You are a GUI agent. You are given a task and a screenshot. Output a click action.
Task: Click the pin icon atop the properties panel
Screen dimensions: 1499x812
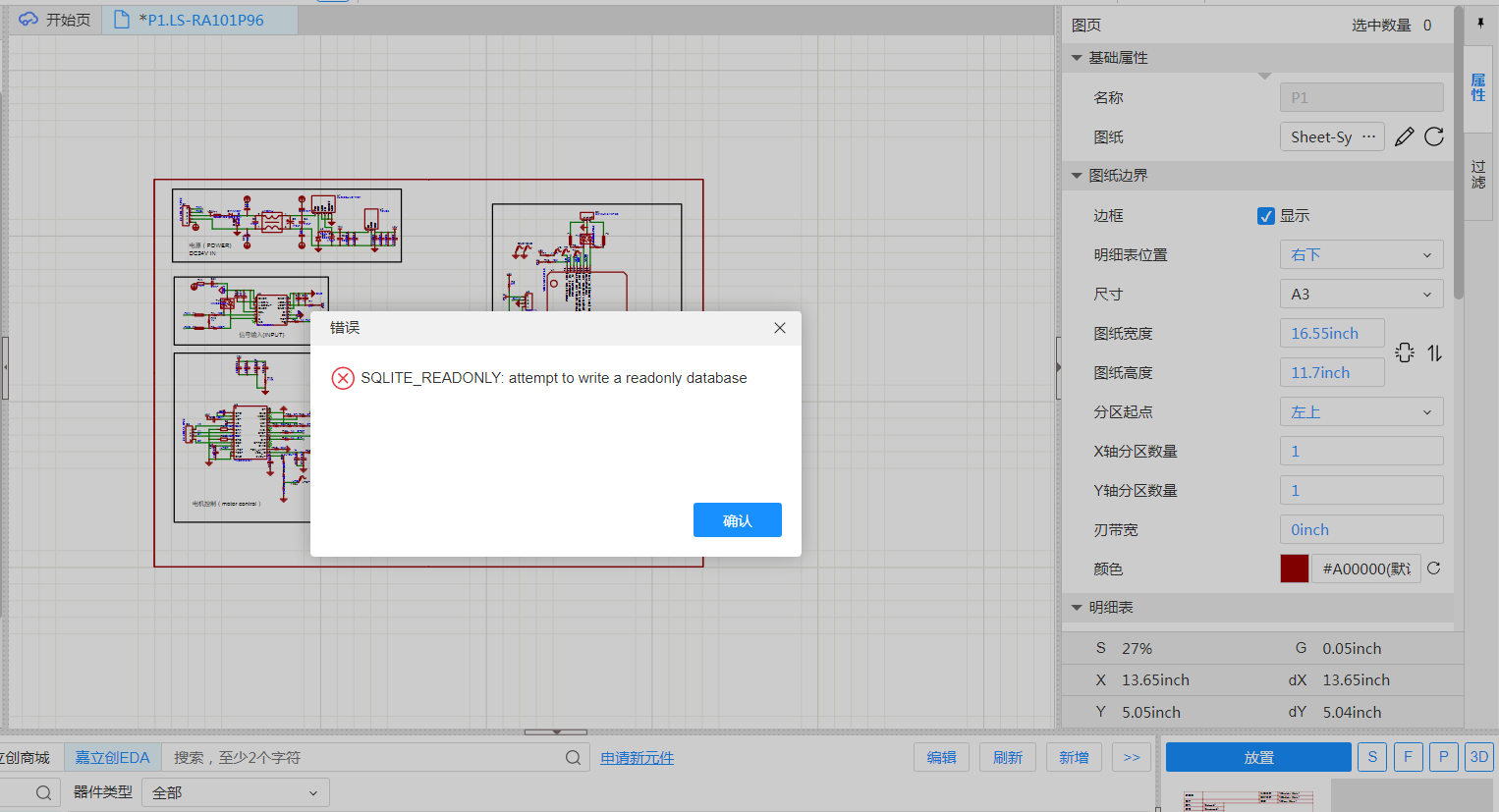(1480, 24)
